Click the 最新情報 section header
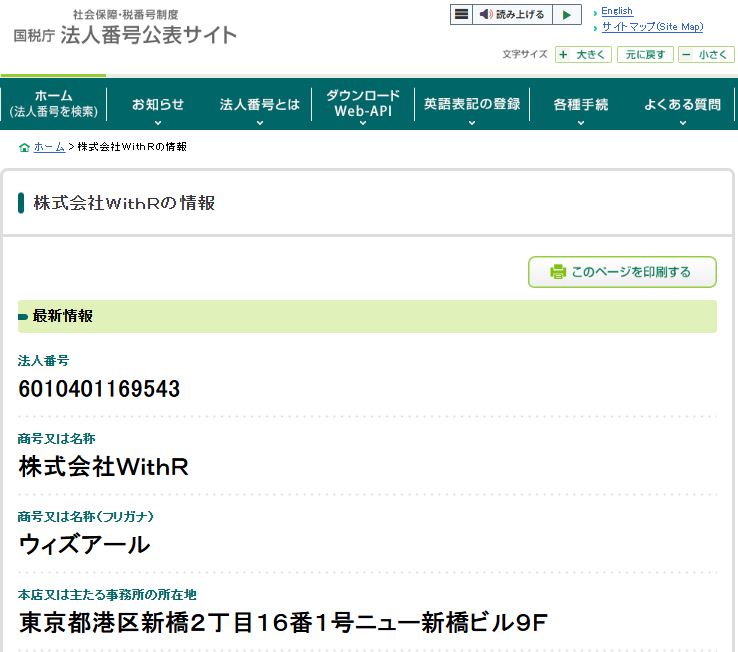The height and width of the screenshot is (652, 738). pos(367,316)
